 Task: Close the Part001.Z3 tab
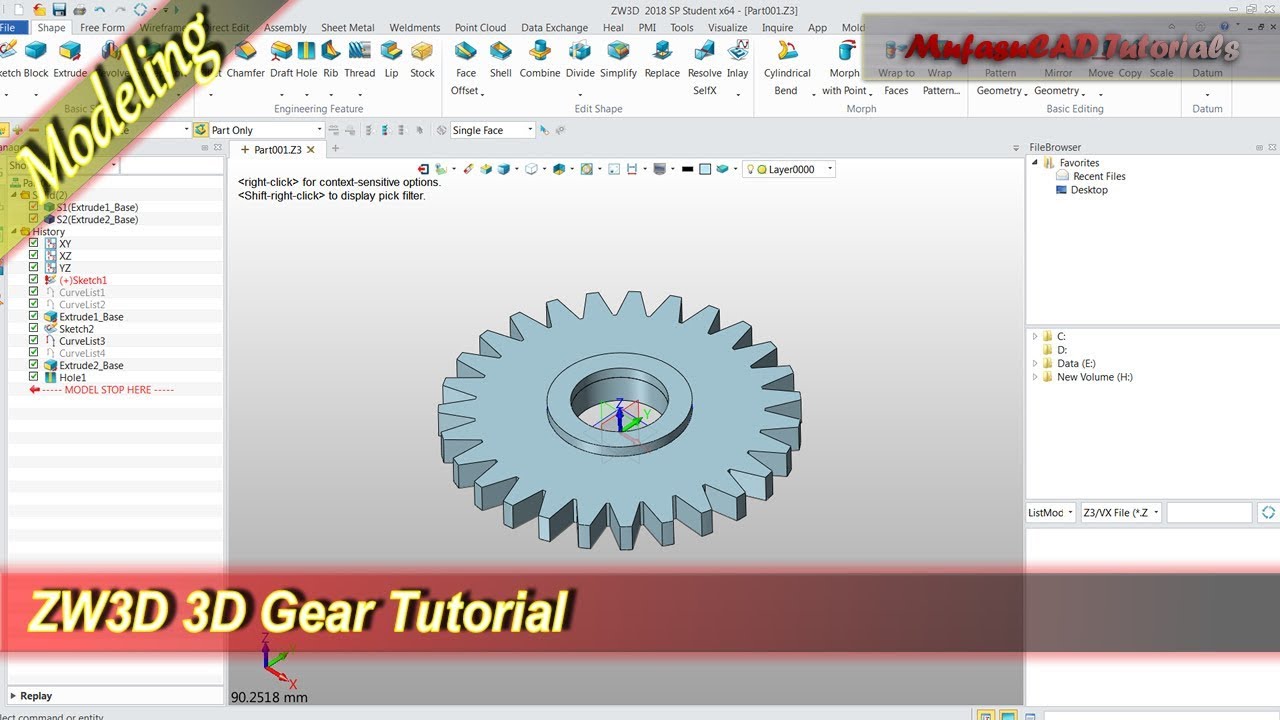311,149
